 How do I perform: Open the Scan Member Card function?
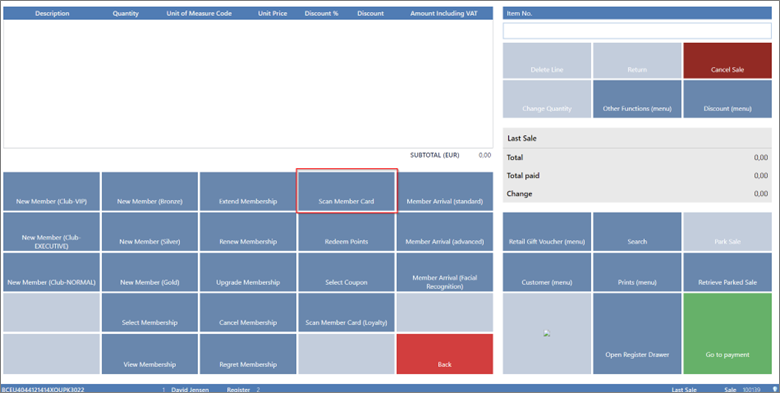pyautogui.click(x=346, y=192)
